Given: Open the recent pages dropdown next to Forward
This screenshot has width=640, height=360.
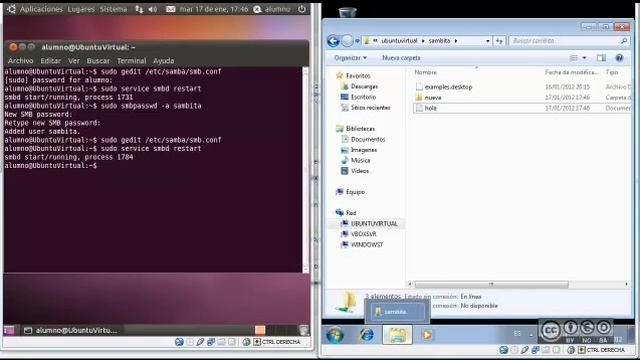Looking at the screenshot, I should (x=357, y=41).
